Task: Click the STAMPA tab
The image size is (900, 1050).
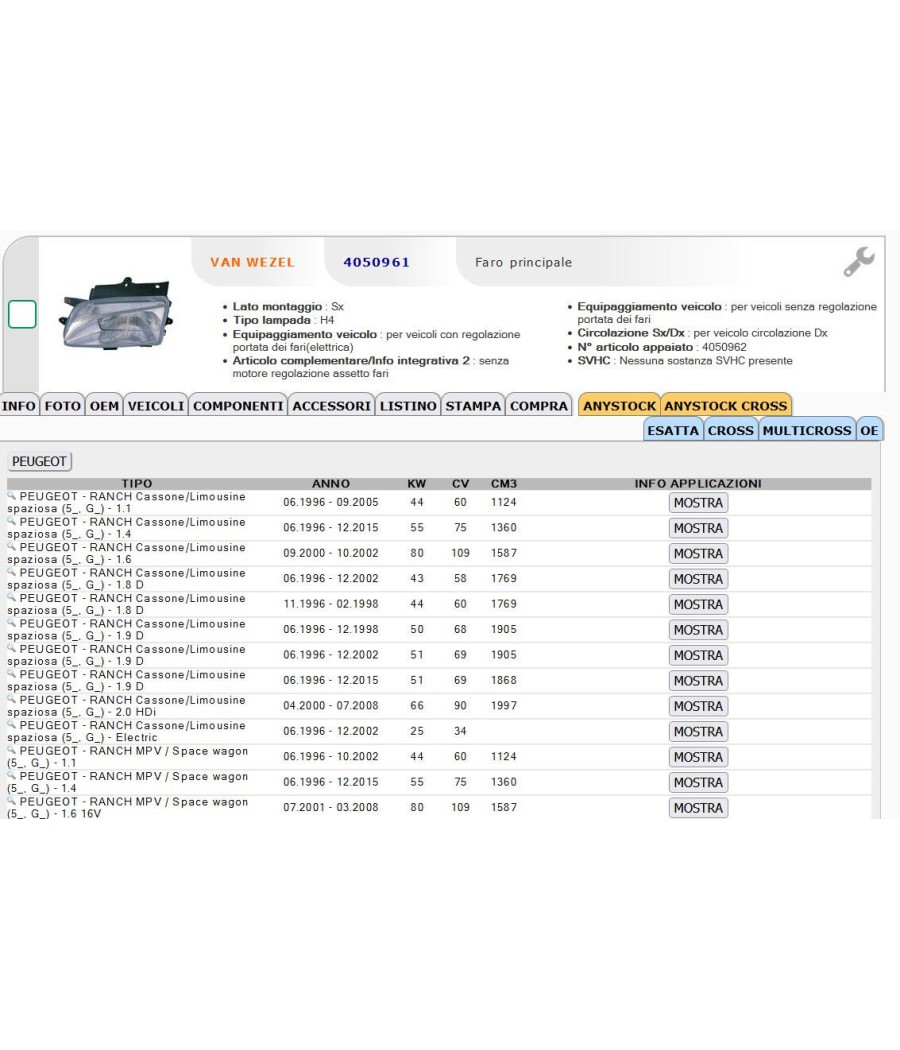Action: point(473,406)
